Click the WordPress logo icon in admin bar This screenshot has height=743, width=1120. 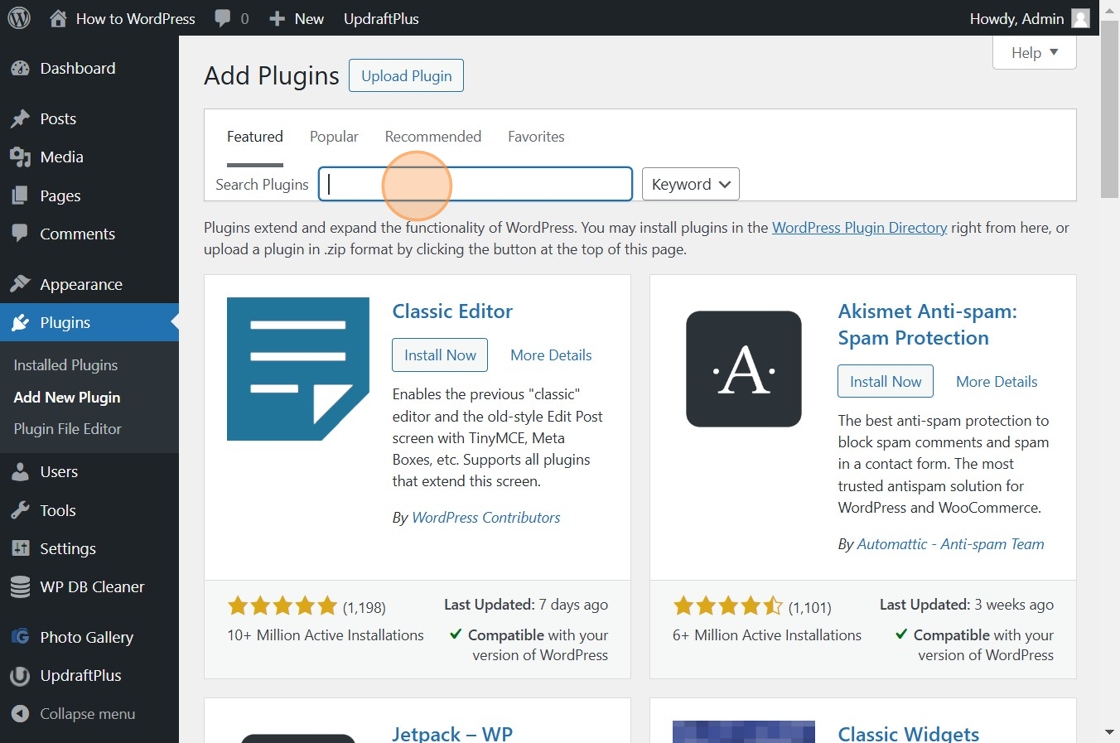point(19,18)
